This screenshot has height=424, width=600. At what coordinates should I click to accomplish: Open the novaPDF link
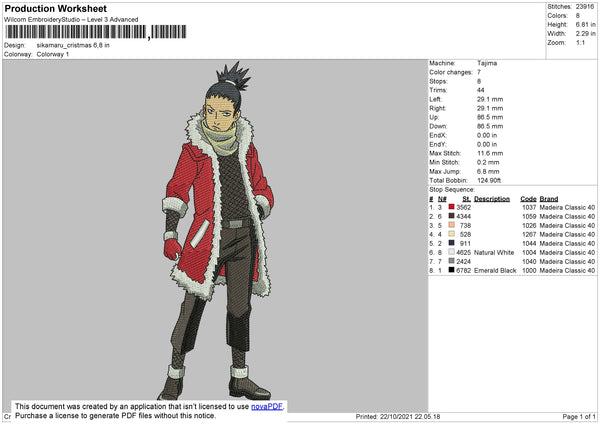click(x=267, y=407)
